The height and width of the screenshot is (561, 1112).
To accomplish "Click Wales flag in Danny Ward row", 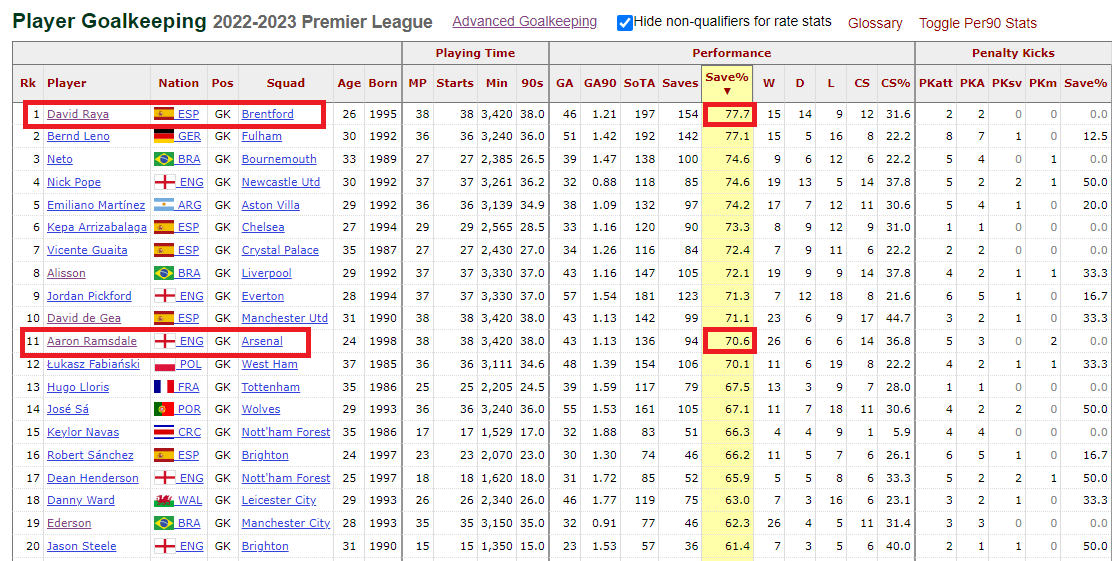I will (164, 500).
